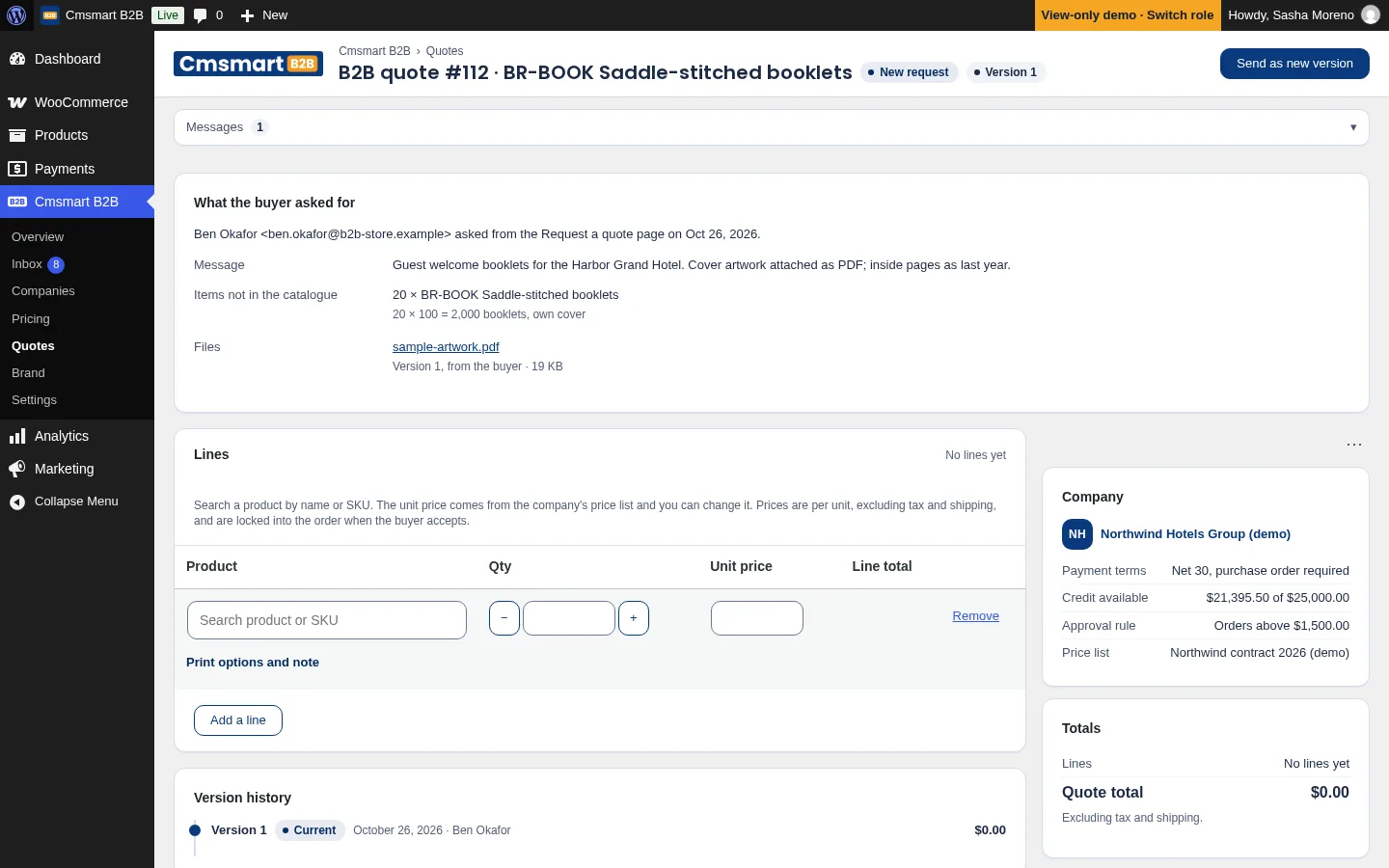Click the Cmsmart B2B header logo

(x=249, y=64)
